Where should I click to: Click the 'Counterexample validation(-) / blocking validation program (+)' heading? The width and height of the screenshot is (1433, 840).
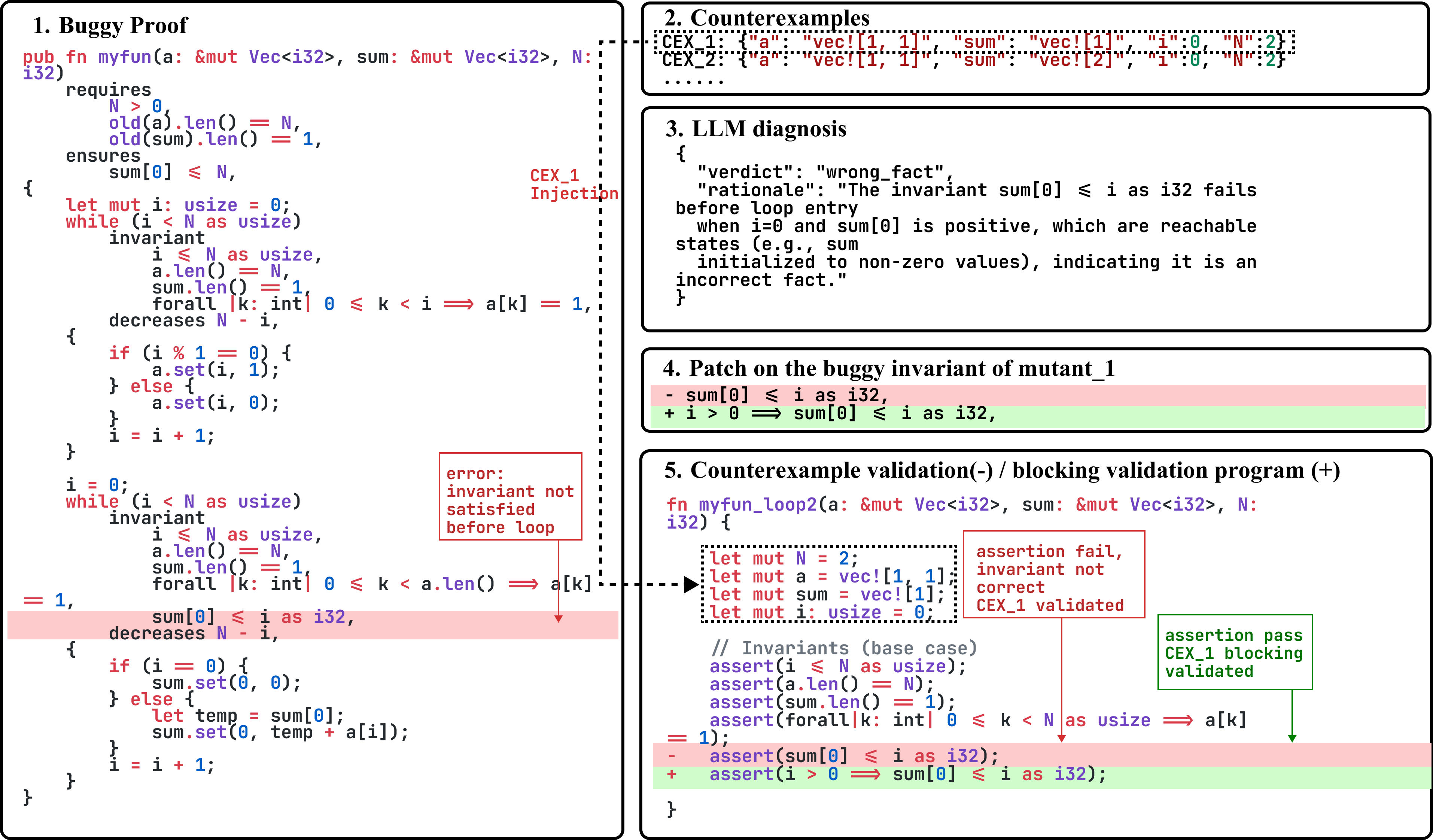pyautogui.click(x=1015, y=471)
